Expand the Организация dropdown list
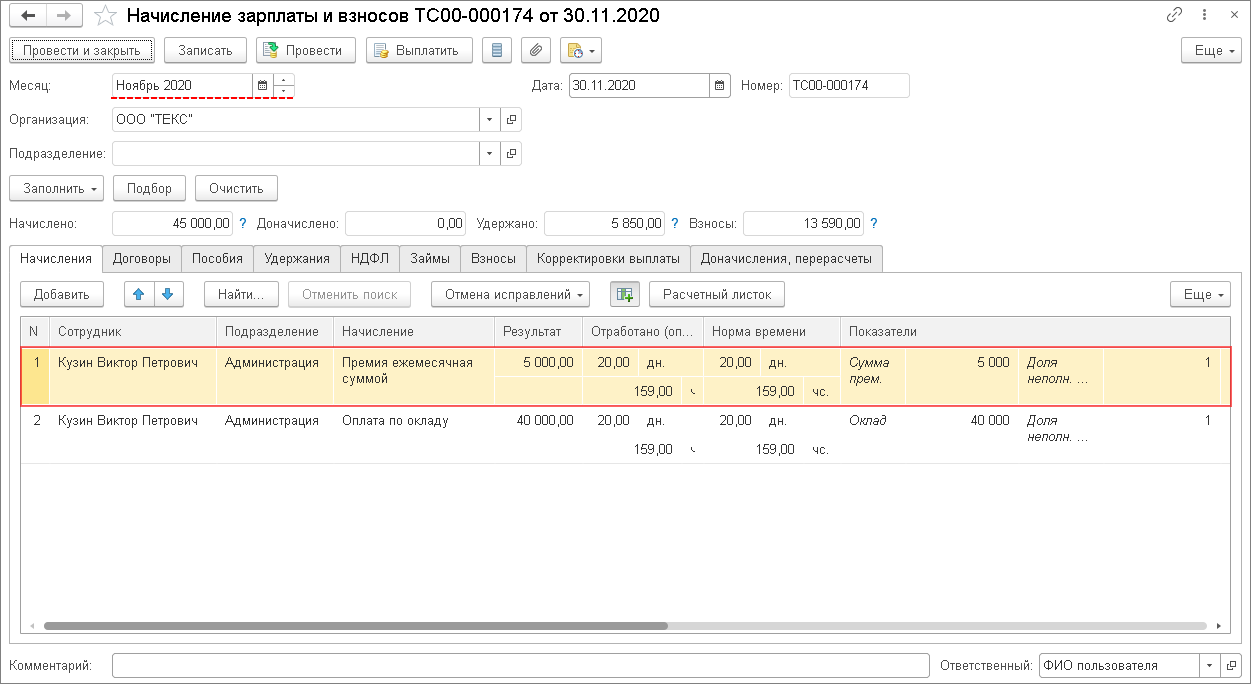The height and width of the screenshot is (684, 1251). 489,120
